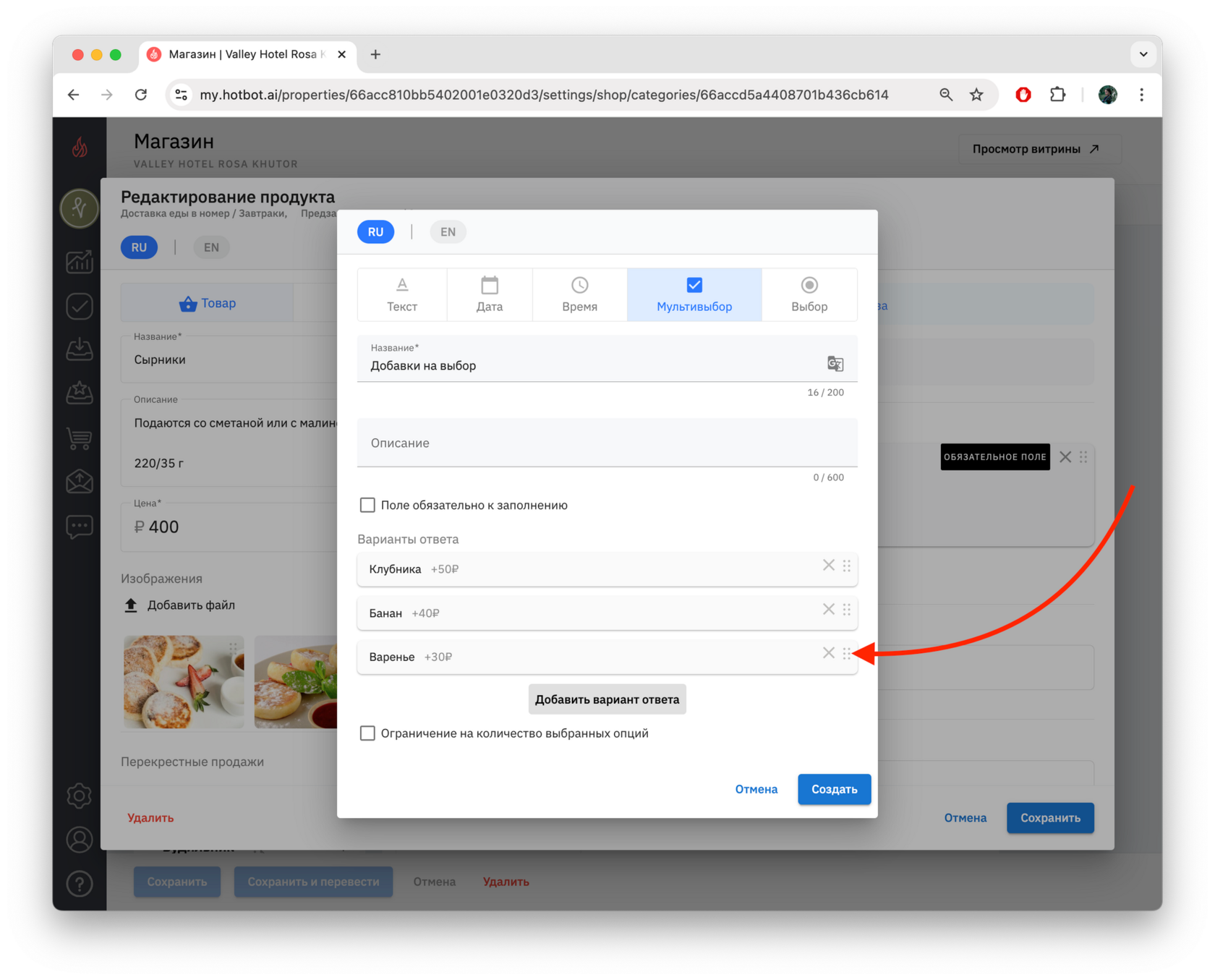Open the chat messages sidebar icon
The width and height of the screenshot is (1215, 980).
coord(80,526)
